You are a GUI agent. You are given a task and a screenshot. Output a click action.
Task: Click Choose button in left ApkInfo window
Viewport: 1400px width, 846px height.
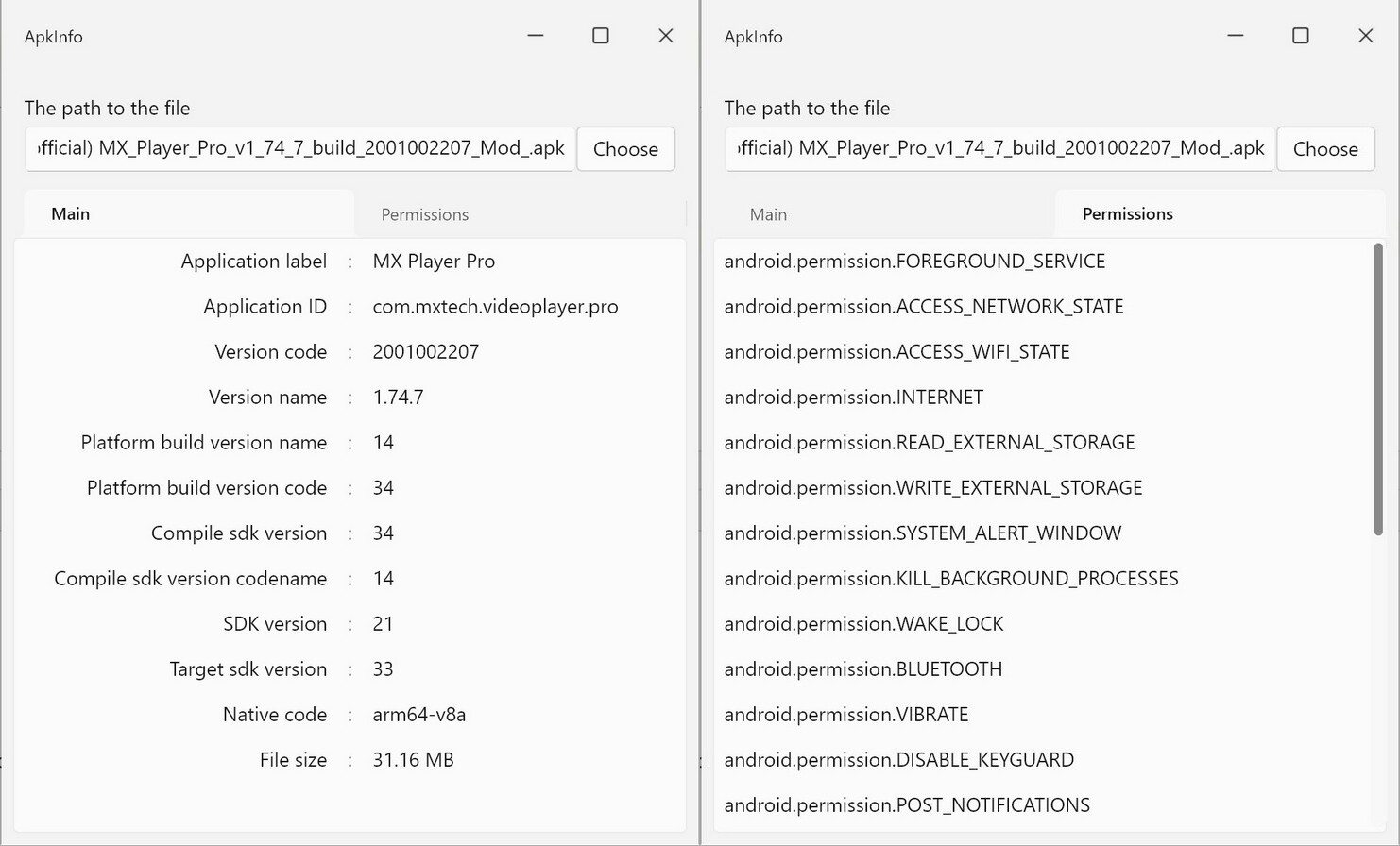tap(625, 149)
